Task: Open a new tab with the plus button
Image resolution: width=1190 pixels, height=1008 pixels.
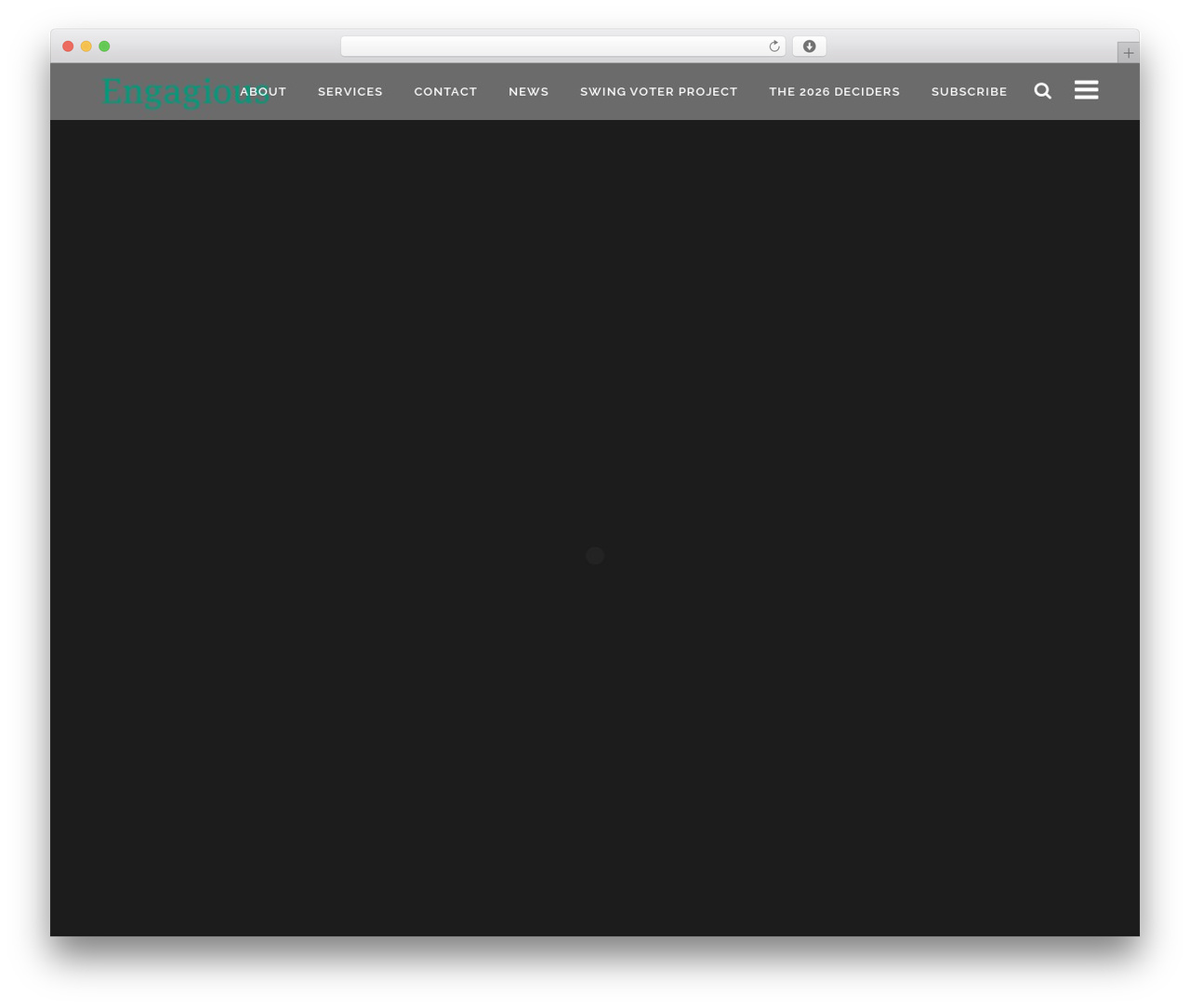Action: (x=1128, y=53)
